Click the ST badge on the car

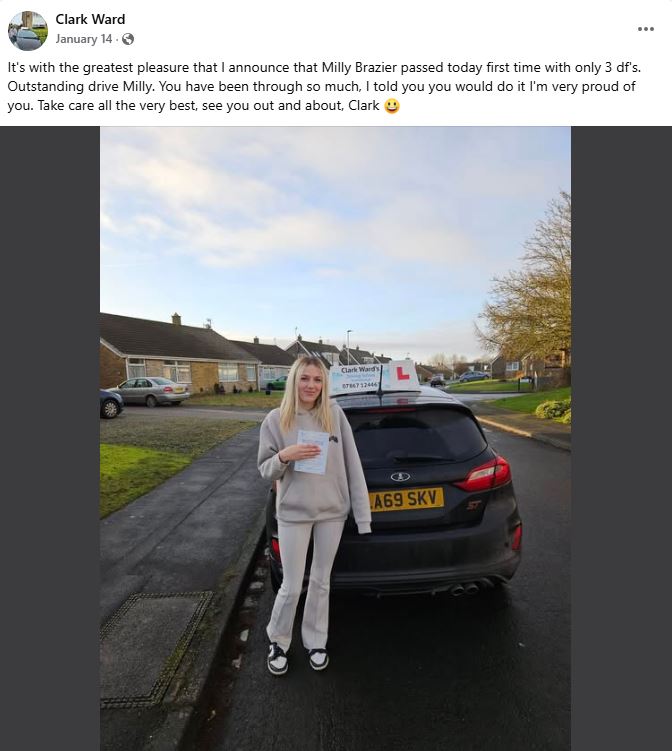click(x=474, y=504)
